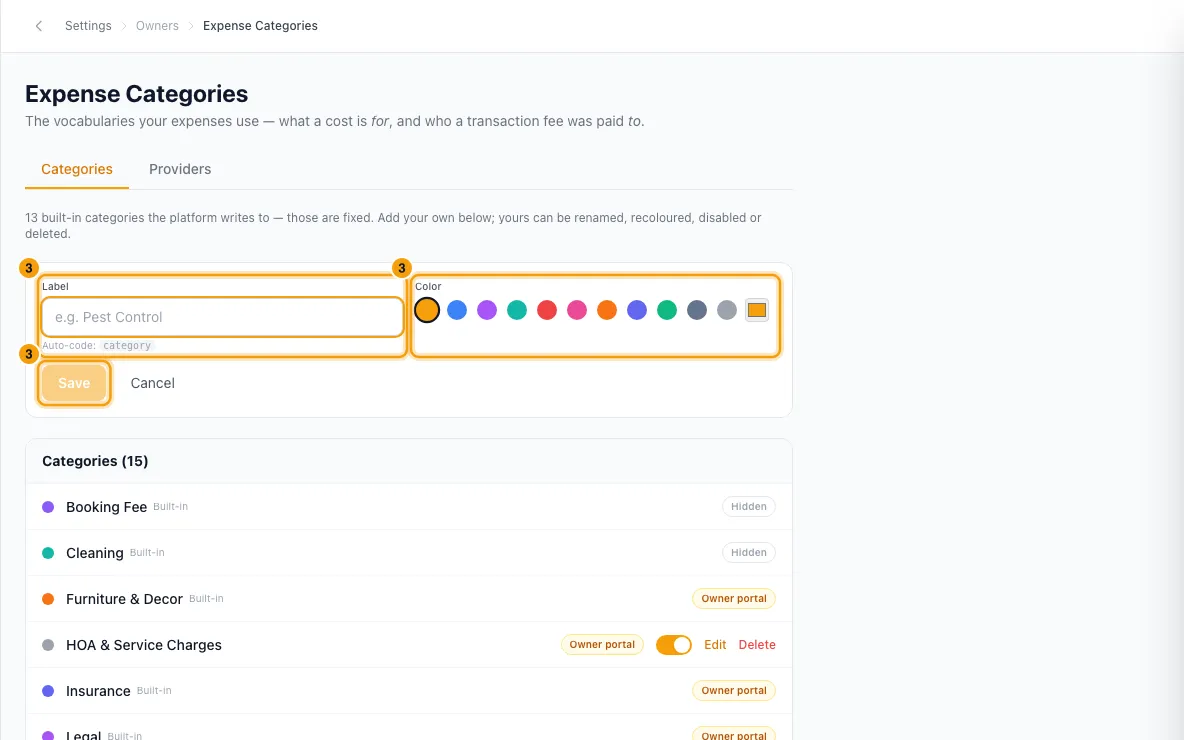Select the slate color swatch
This screenshot has width=1184, height=740.
click(x=697, y=310)
